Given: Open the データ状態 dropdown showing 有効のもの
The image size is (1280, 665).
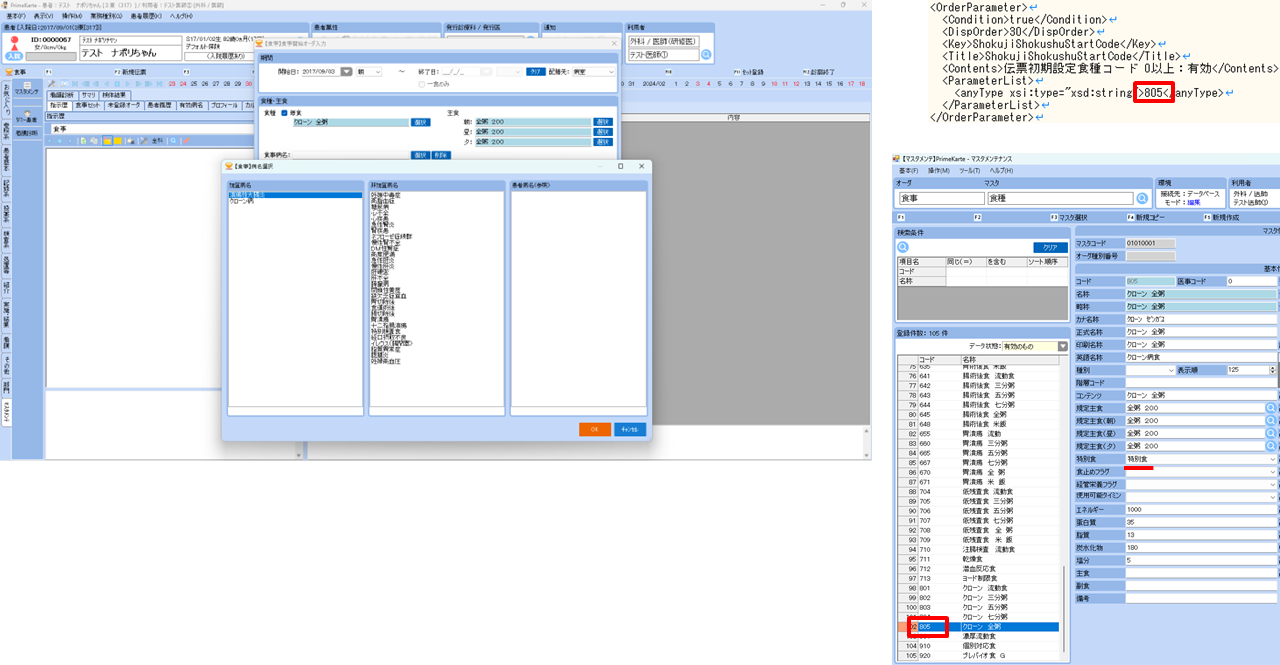Looking at the screenshot, I should tap(1062, 346).
